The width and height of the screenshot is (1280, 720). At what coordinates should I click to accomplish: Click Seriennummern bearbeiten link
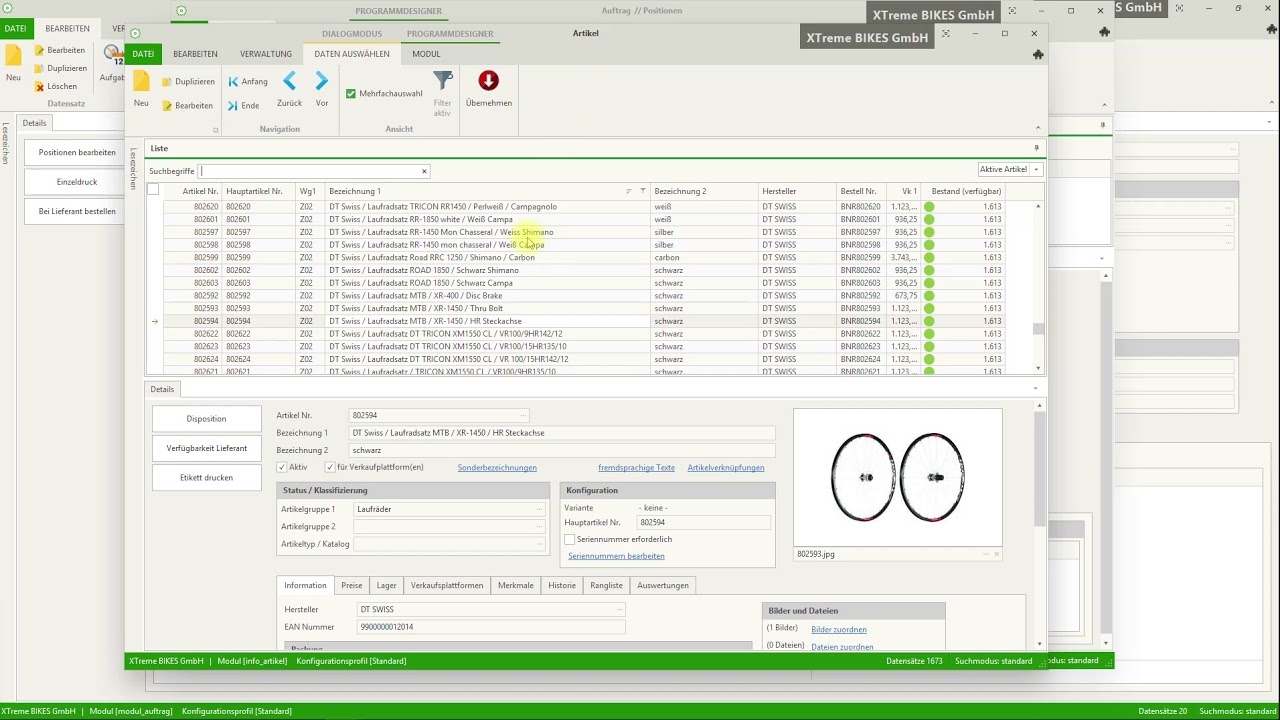(x=616, y=556)
